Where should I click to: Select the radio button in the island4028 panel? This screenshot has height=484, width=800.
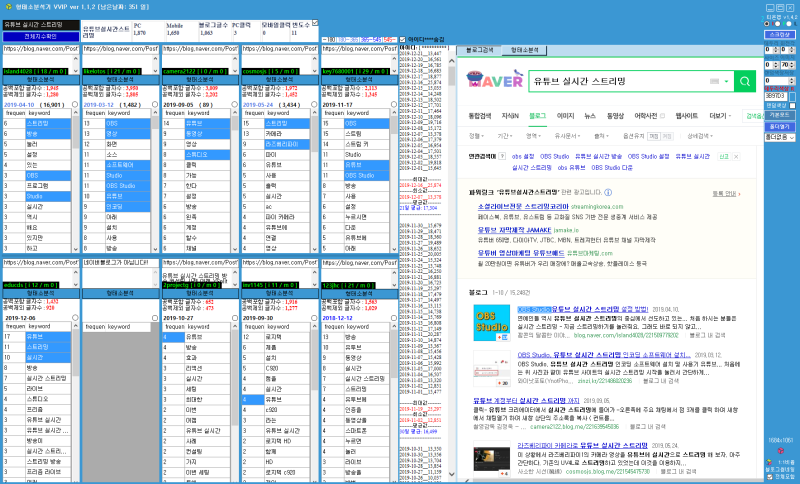click(76, 105)
